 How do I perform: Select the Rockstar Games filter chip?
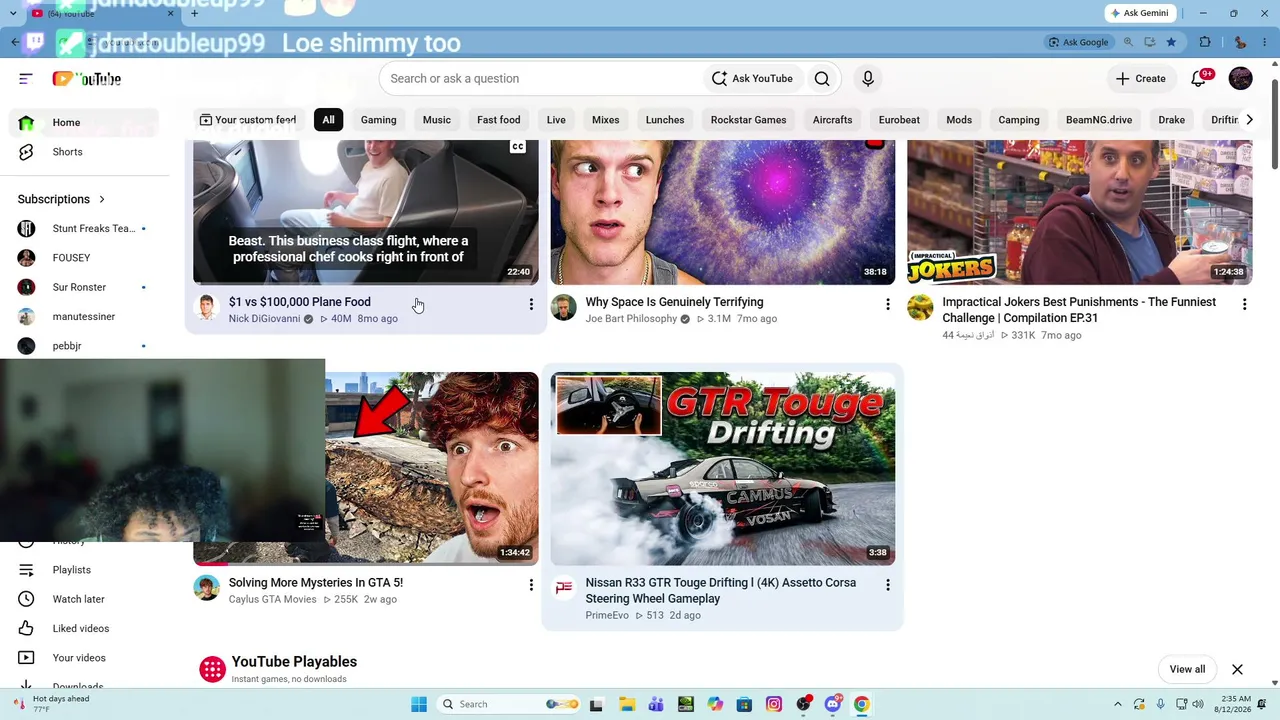coord(748,120)
